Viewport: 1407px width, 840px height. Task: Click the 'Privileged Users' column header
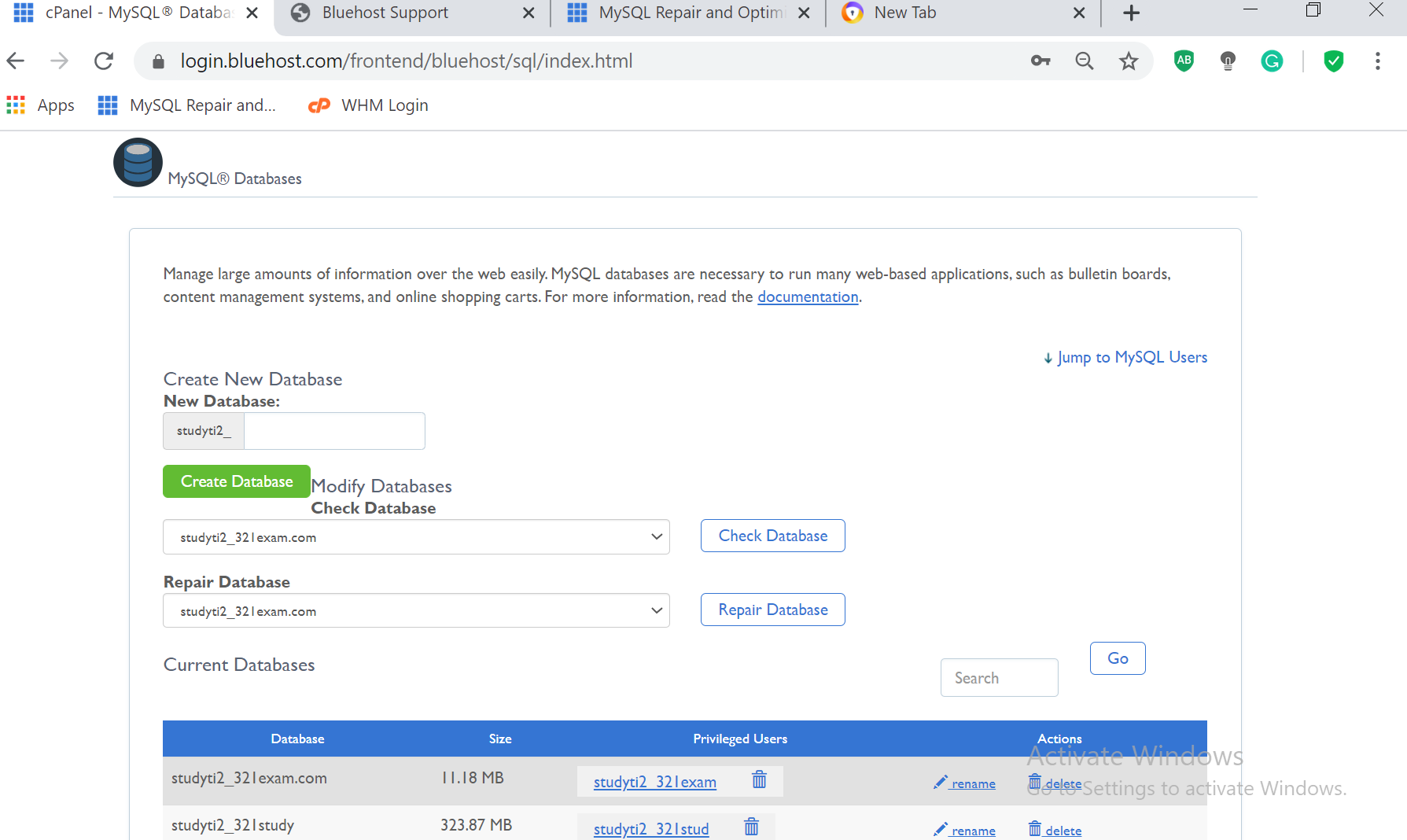coord(740,739)
